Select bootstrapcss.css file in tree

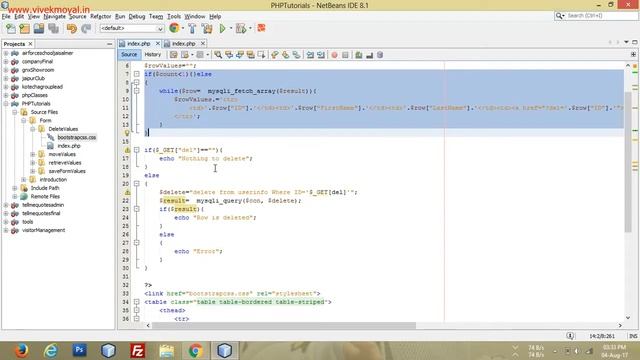77,138
